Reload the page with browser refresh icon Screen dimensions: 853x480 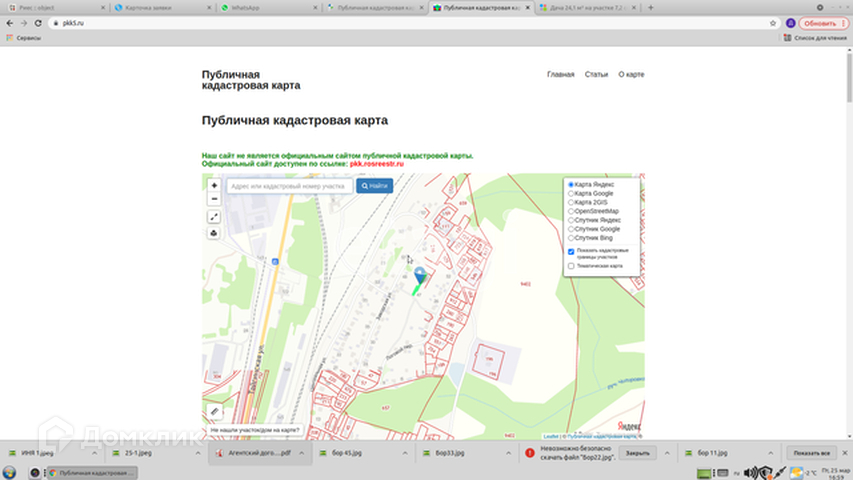pos(39,22)
